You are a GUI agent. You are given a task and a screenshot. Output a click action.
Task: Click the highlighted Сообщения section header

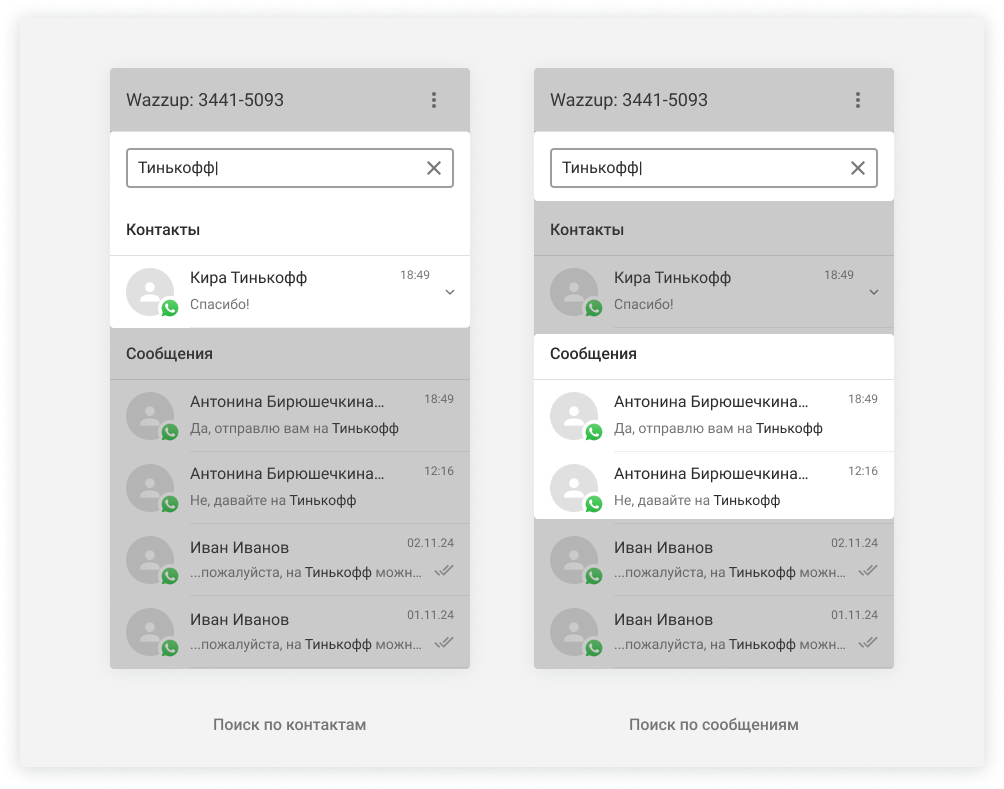(x=593, y=354)
